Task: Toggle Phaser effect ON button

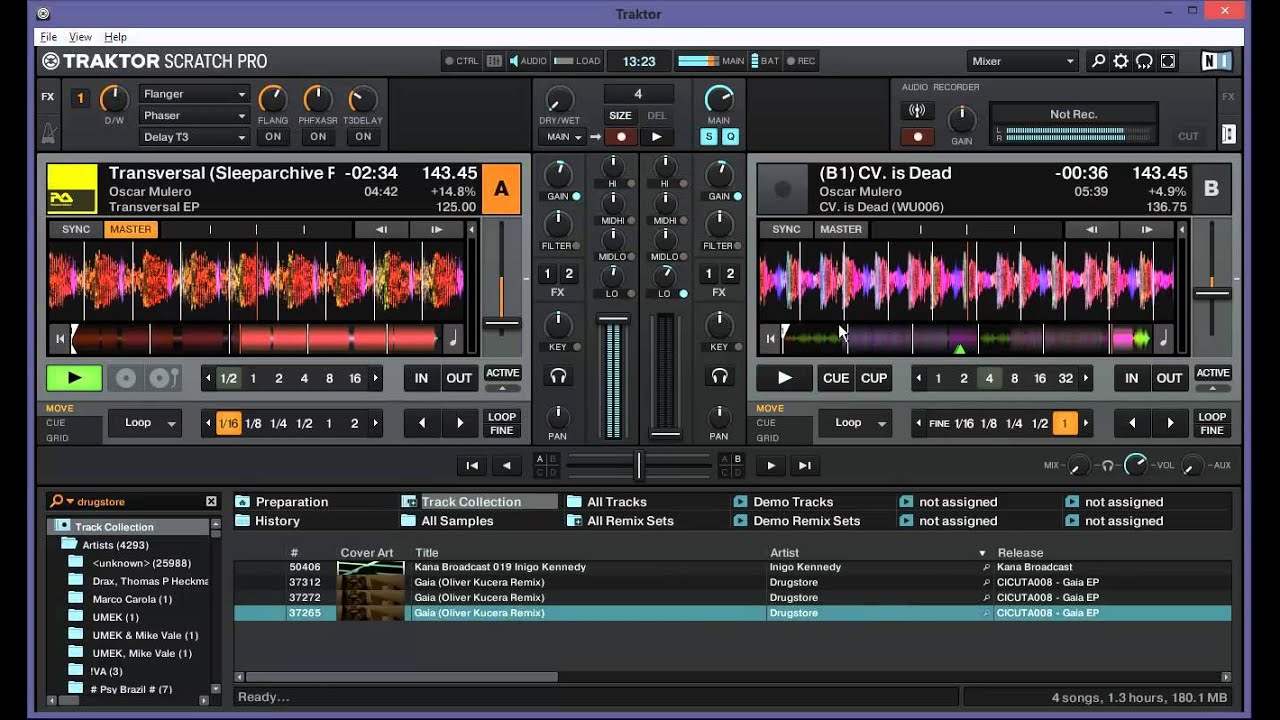Action: (x=318, y=137)
